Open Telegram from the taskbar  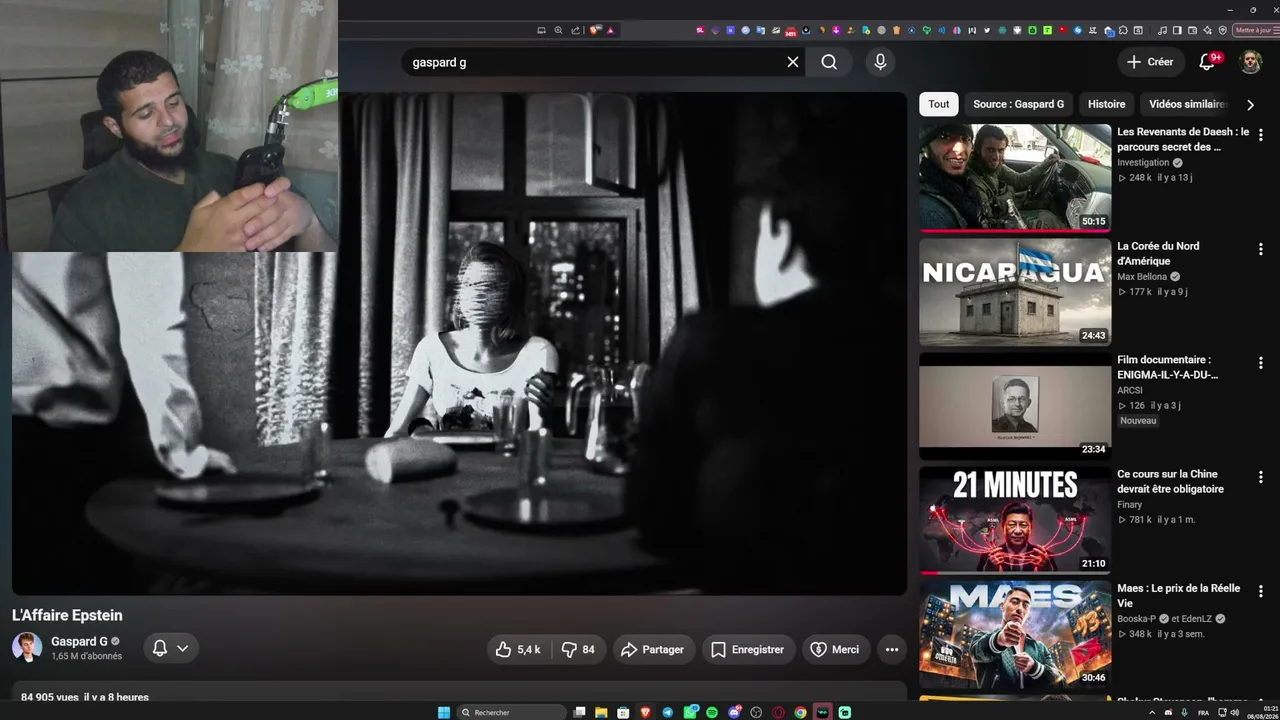(x=668, y=712)
